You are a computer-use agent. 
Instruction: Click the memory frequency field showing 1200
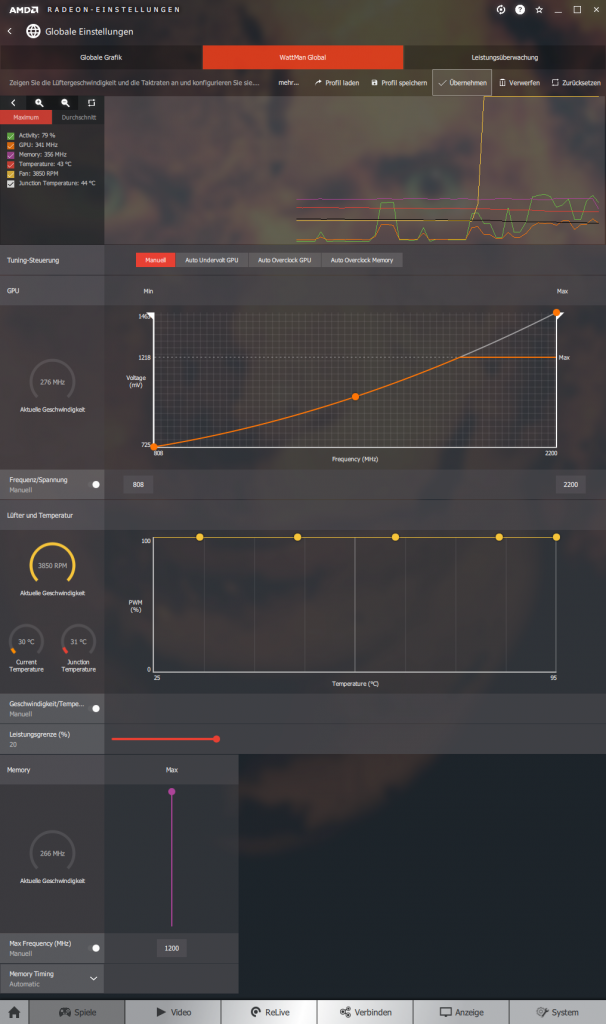tap(172, 948)
